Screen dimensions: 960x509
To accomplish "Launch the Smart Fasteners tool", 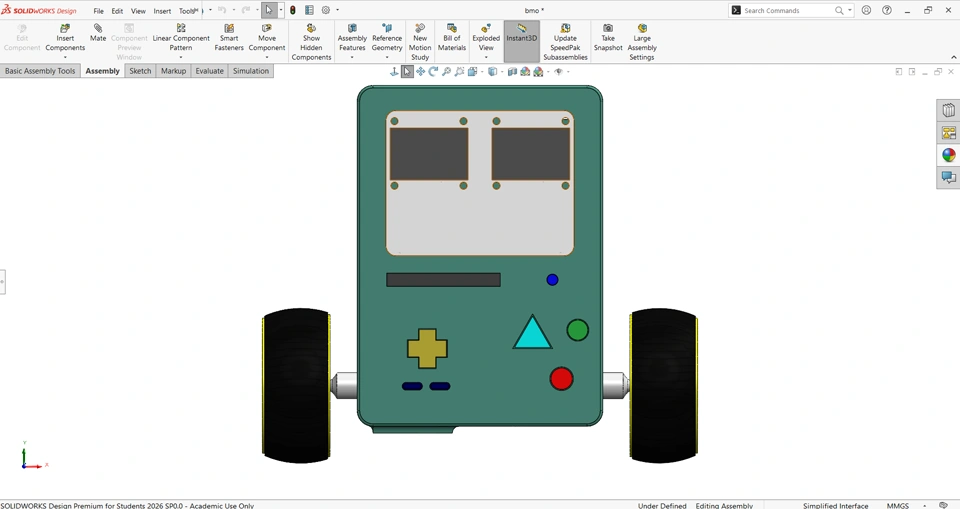I will tap(229, 37).
